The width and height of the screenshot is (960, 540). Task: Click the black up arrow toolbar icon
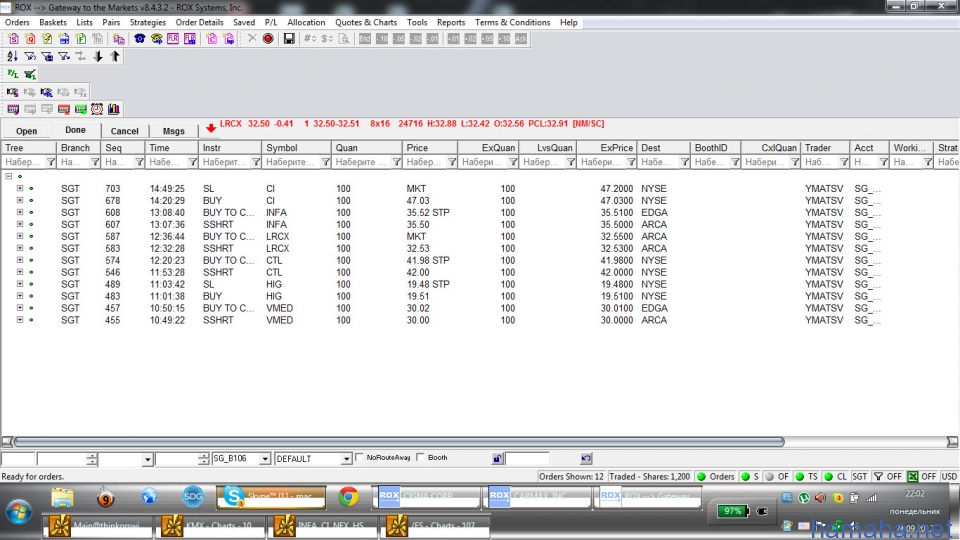tap(115, 56)
